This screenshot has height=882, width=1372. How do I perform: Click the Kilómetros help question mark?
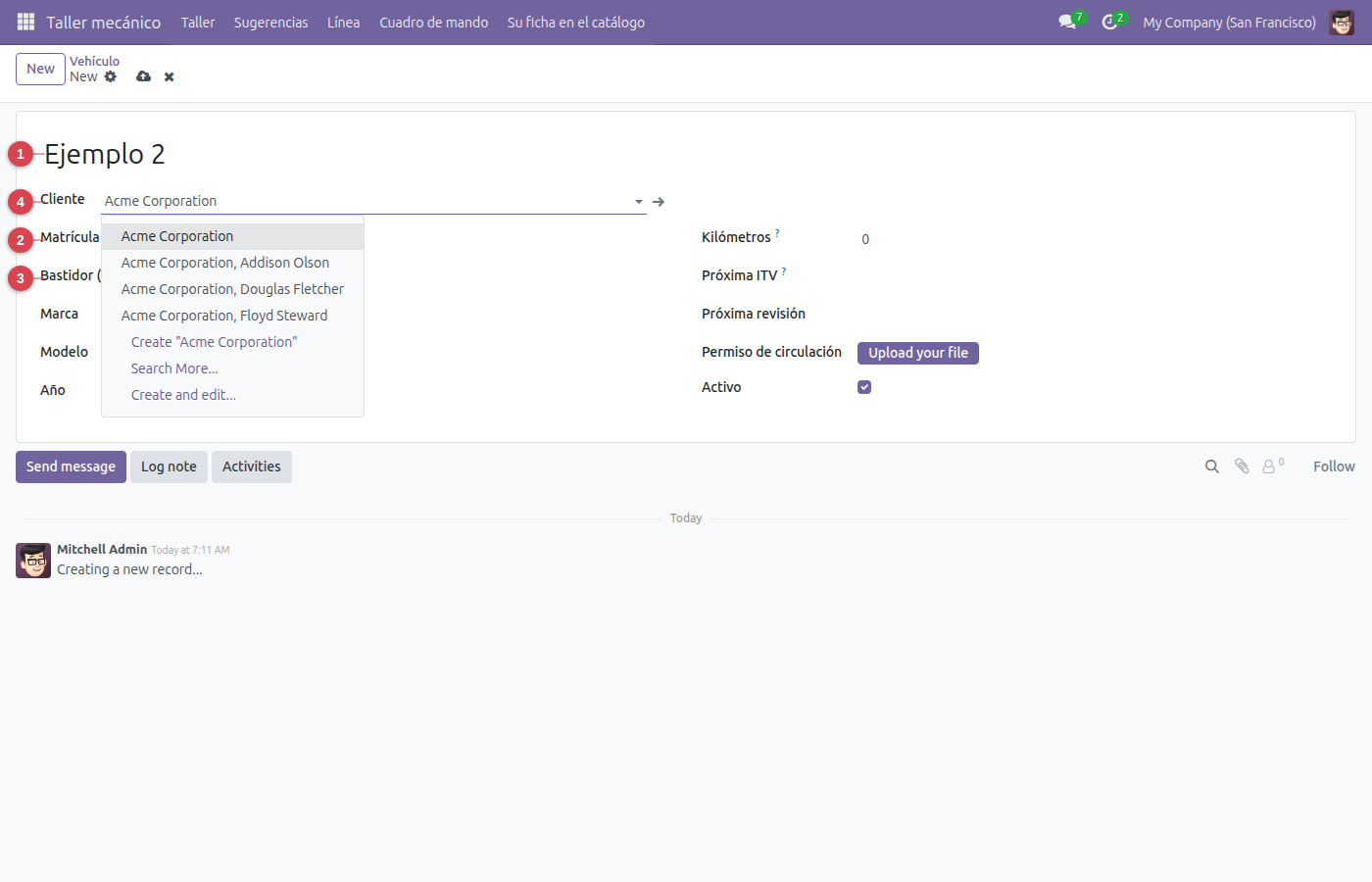coord(777,233)
